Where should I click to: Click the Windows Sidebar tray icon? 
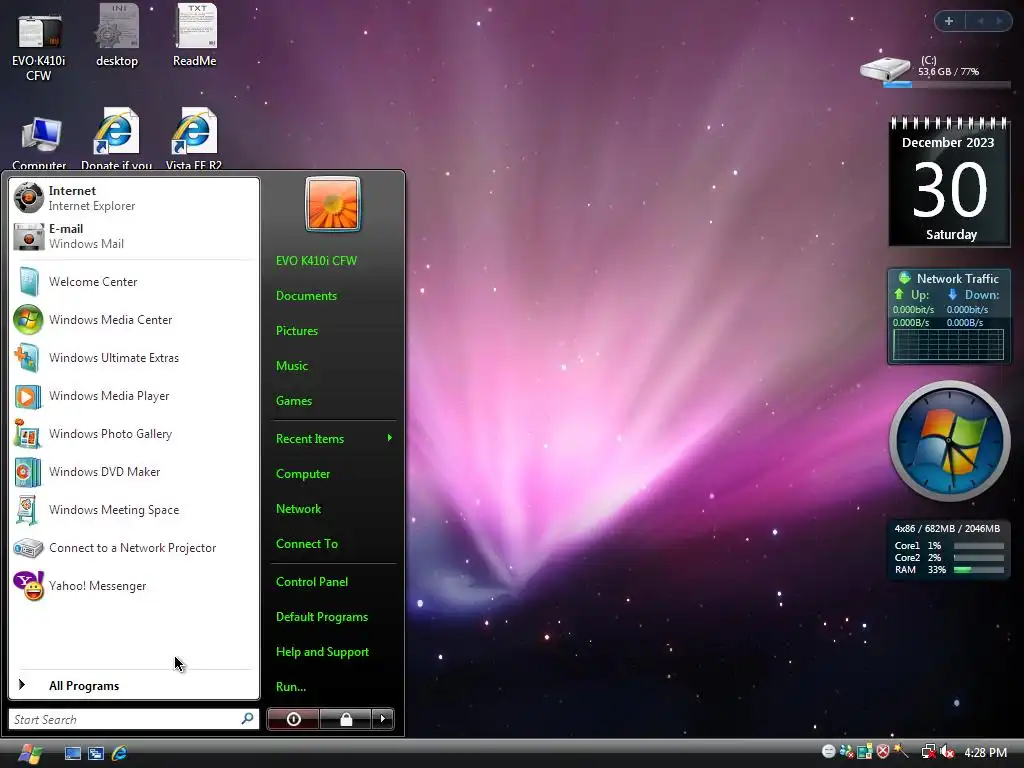865,752
